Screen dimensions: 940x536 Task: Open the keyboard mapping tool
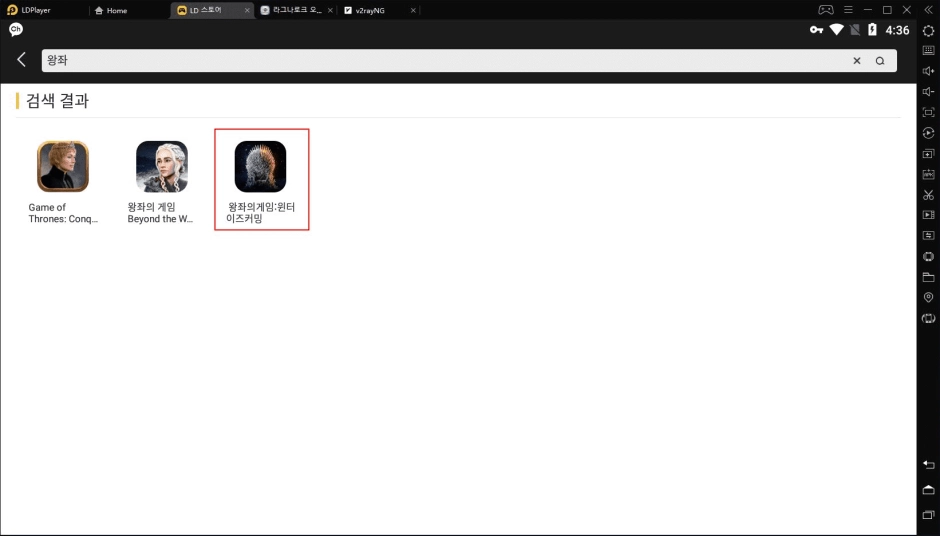tap(928, 51)
